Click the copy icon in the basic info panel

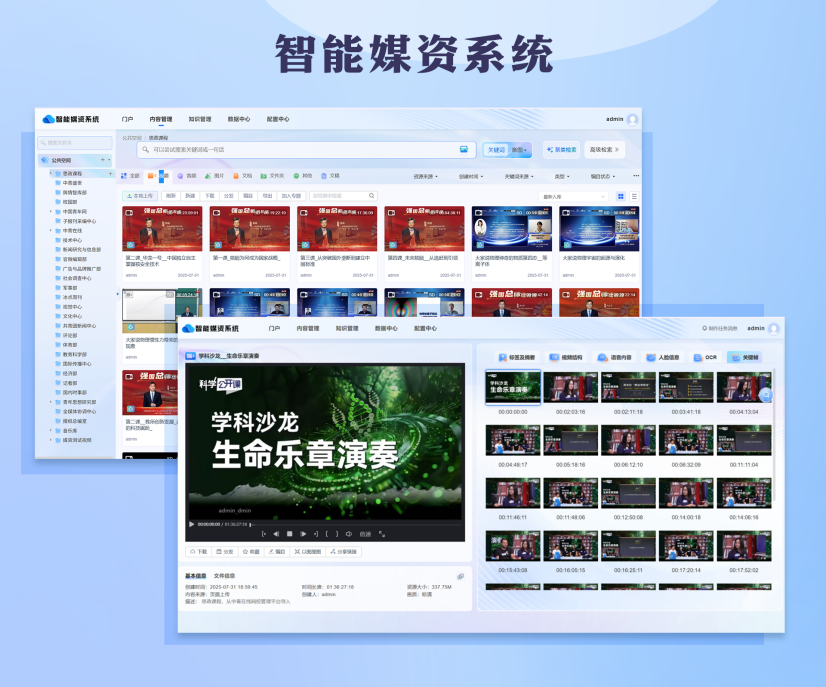tap(461, 576)
